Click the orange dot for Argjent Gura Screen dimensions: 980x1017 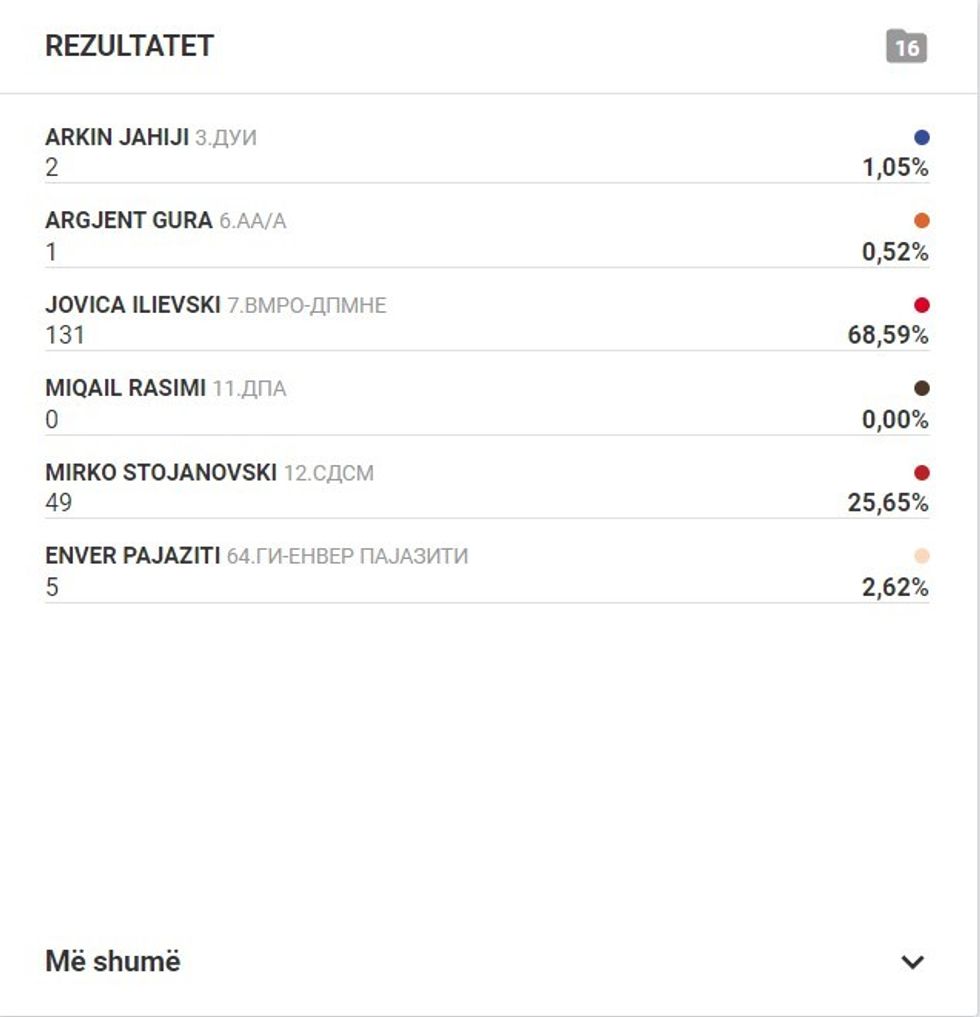point(921,221)
